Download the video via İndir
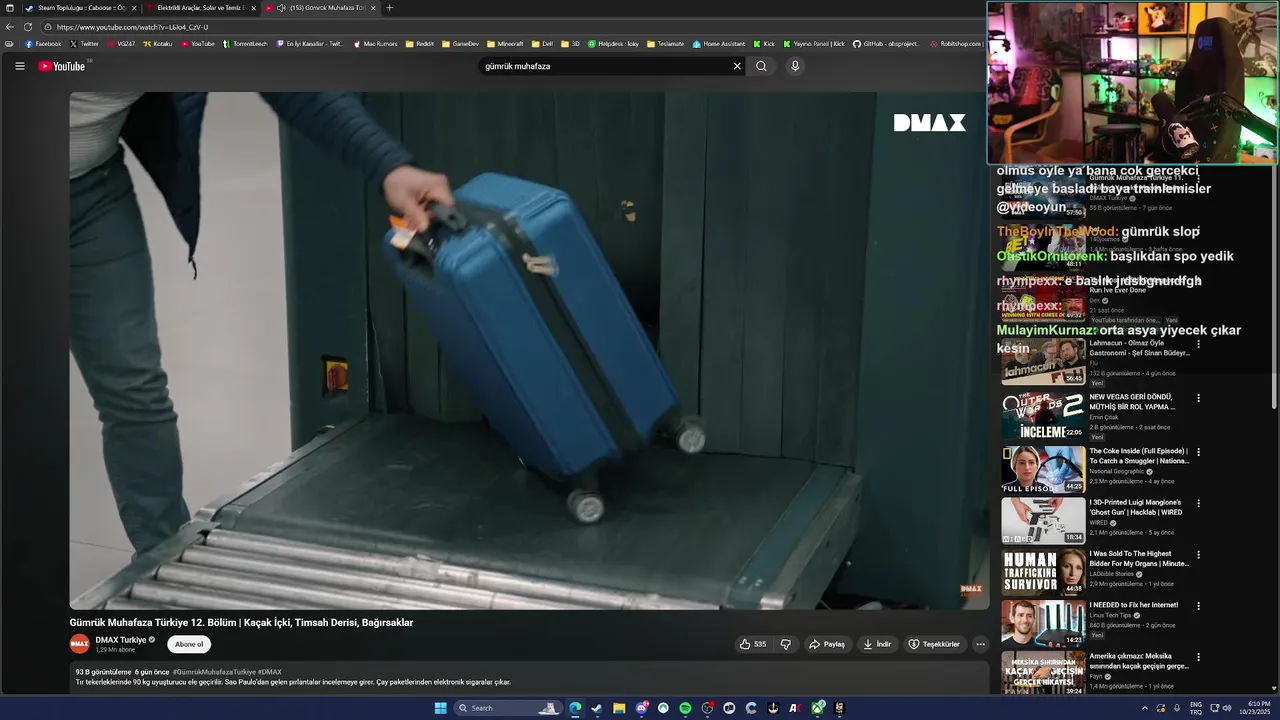The image size is (1280, 720). click(877, 644)
